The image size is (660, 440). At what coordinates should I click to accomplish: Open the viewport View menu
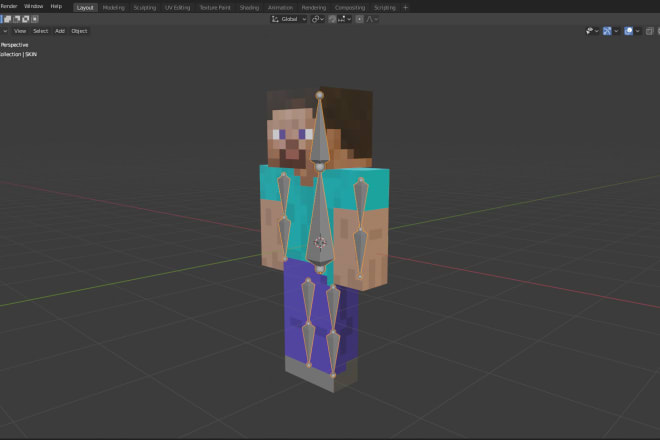[20, 31]
